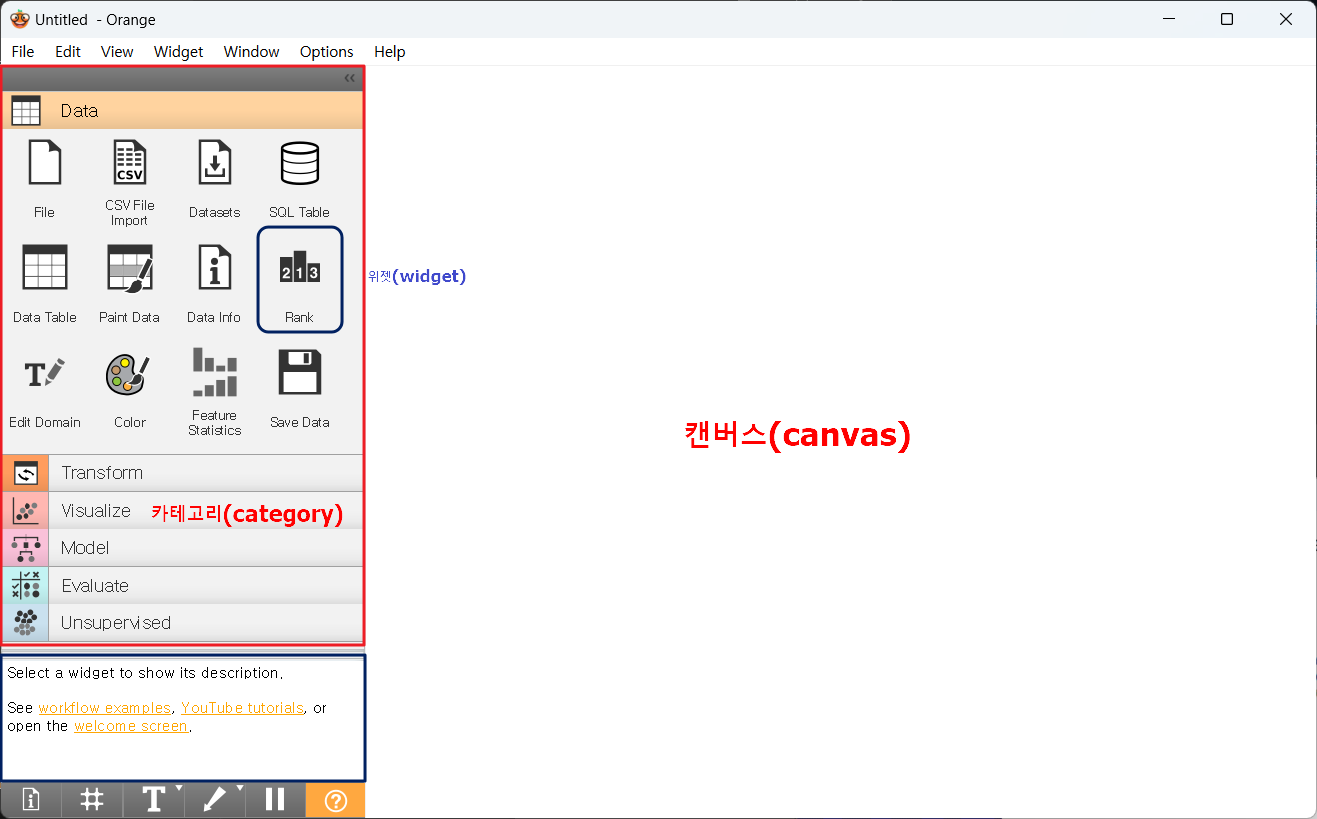Click the Datasets widget icon
This screenshot has height=819, width=1317.
point(214,163)
